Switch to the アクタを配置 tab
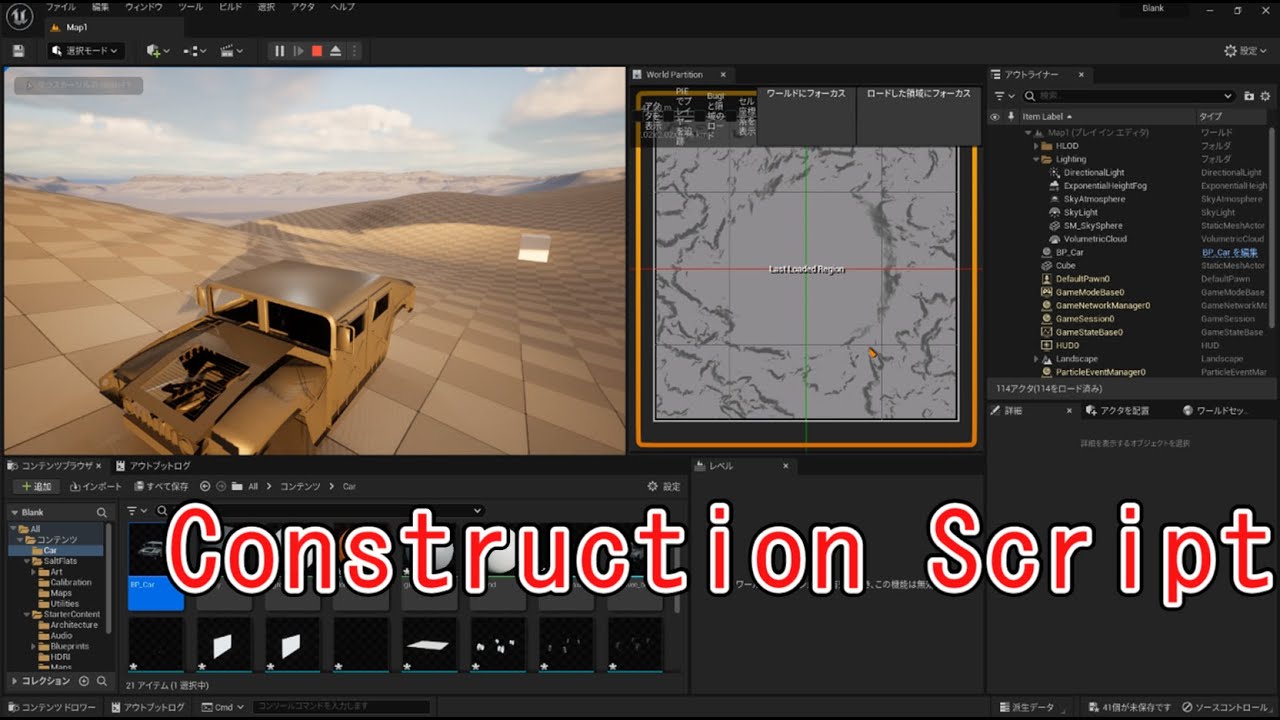This screenshot has height=720, width=1280. (1118, 411)
